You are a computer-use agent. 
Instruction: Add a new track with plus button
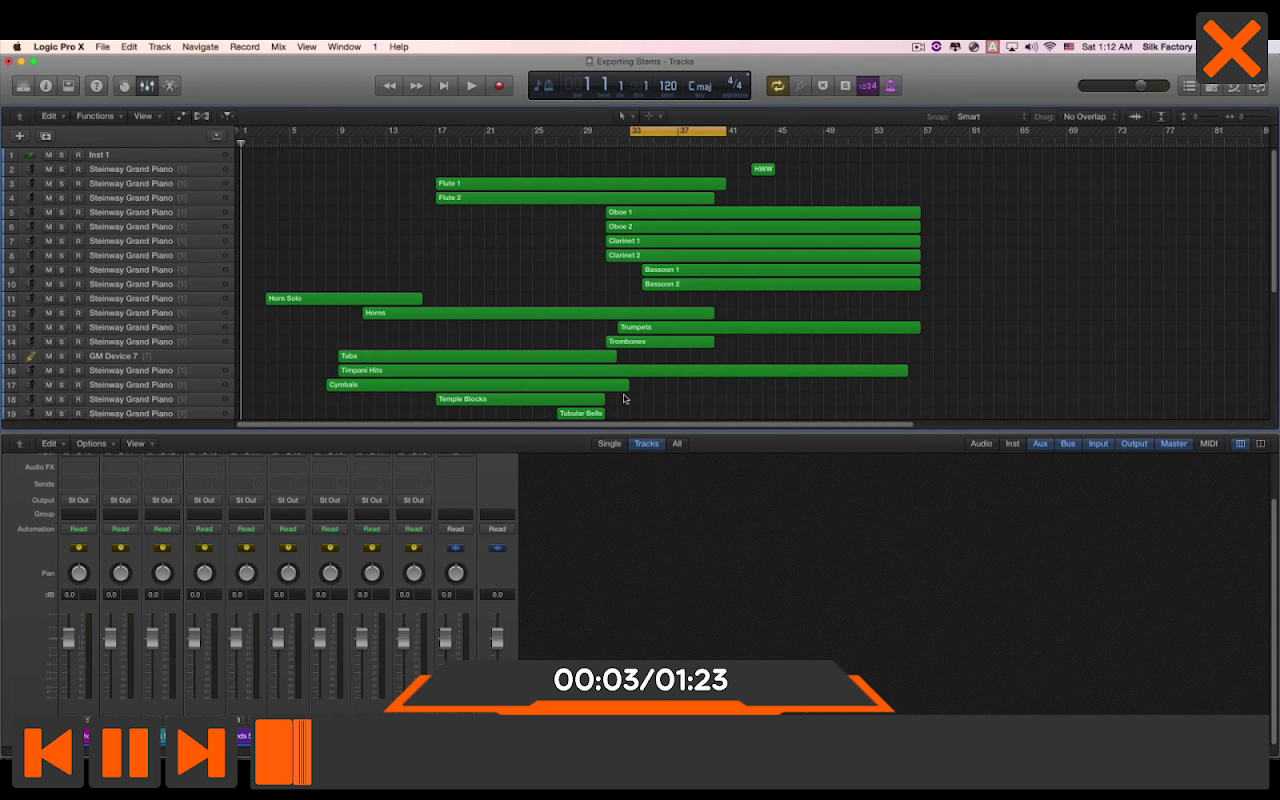tap(19, 136)
